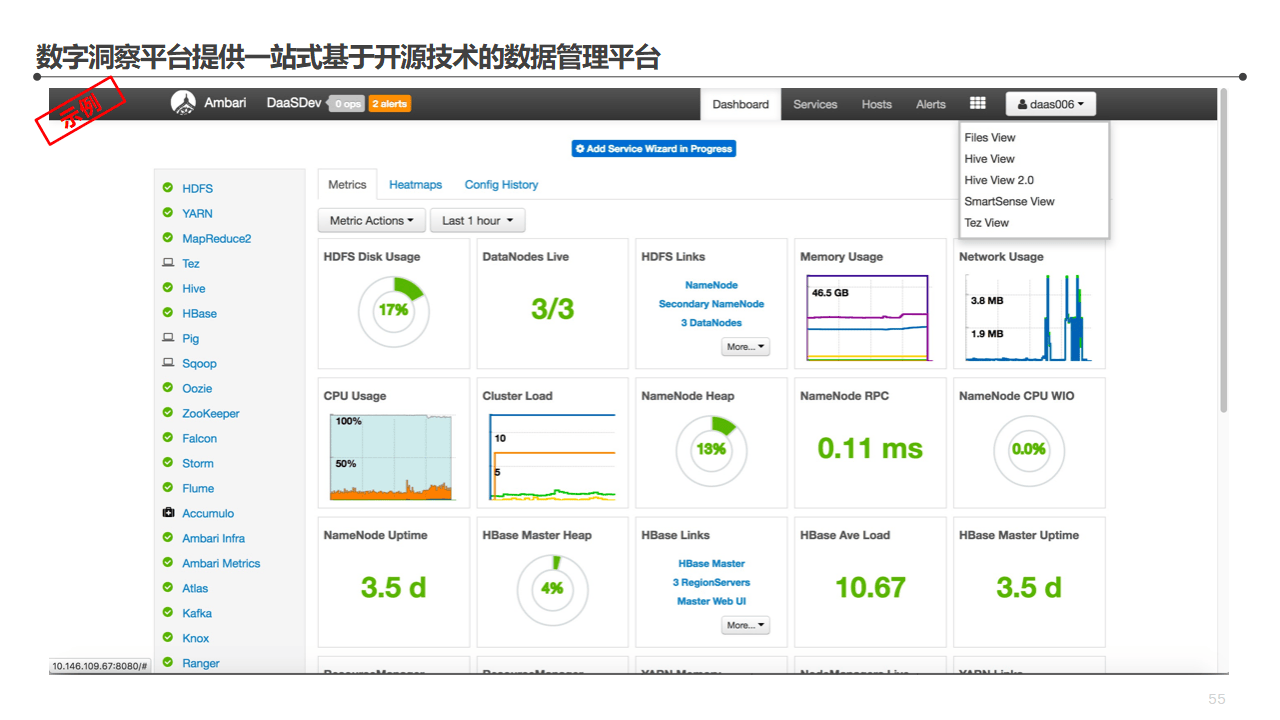
Task: Switch to the Heatmaps tab
Action: tap(415, 185)
